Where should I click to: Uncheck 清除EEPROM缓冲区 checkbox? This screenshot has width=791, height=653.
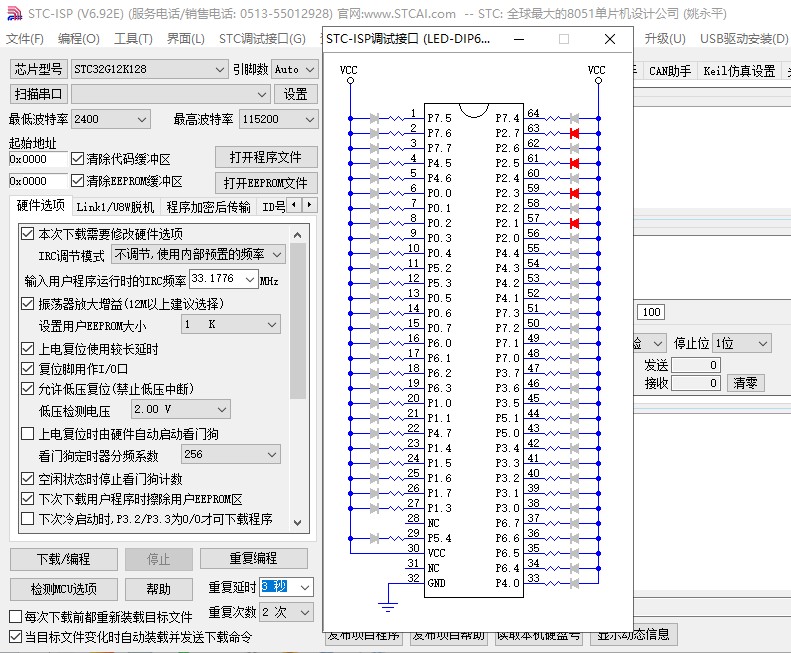(x=77, y=181)
